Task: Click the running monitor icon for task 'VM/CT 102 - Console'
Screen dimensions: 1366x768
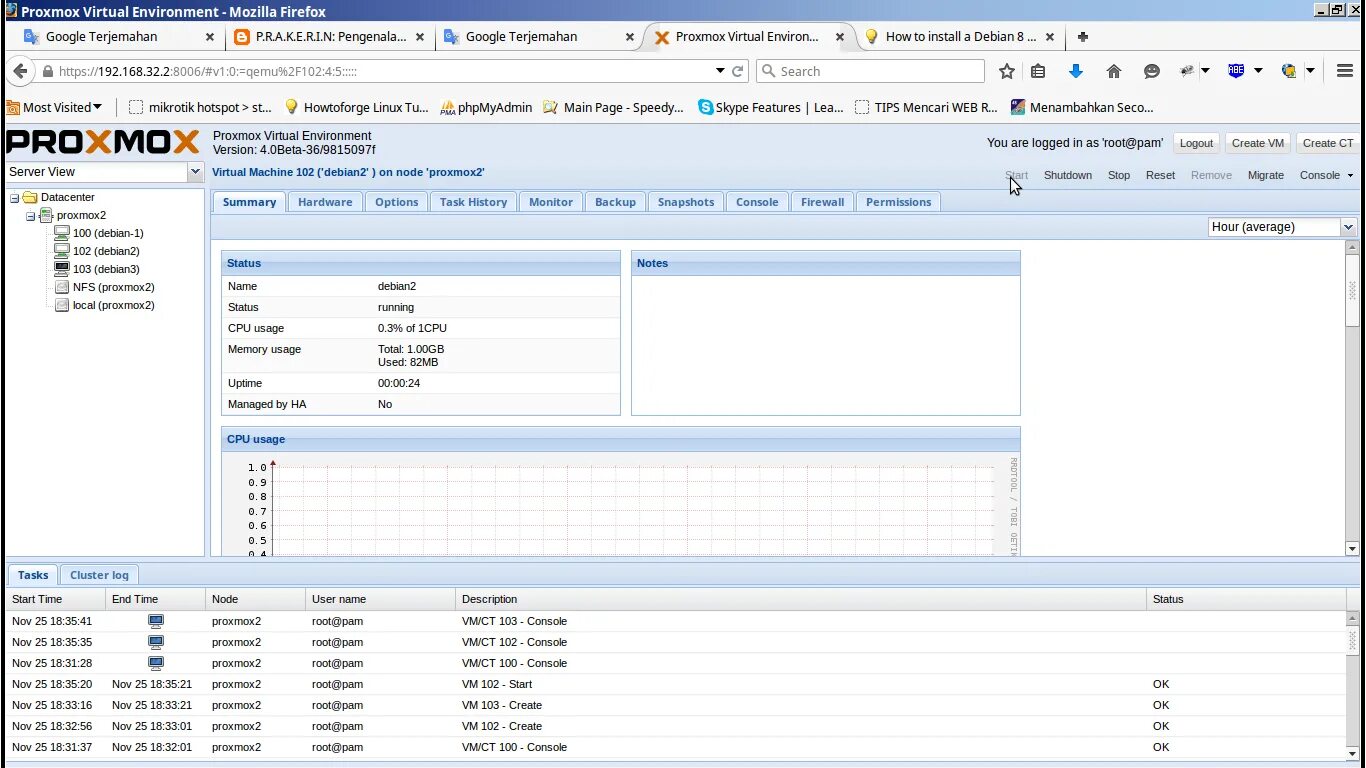Action: pyautogui.click(x=155, y=642)
